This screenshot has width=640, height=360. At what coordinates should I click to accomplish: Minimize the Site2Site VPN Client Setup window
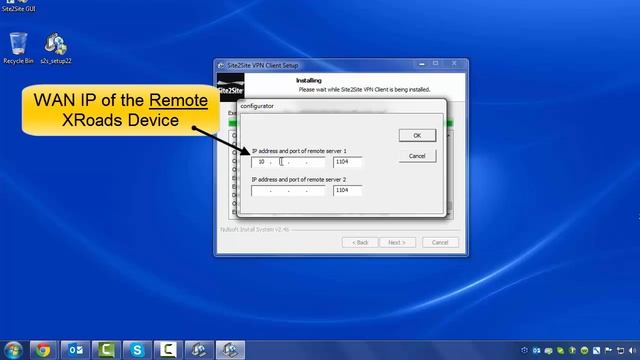422,64
